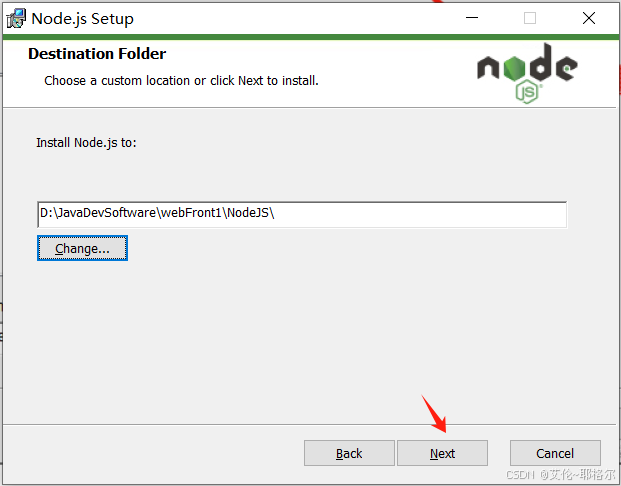Click 'Choose a custom location' instruction text

click(x=181, y=80)
